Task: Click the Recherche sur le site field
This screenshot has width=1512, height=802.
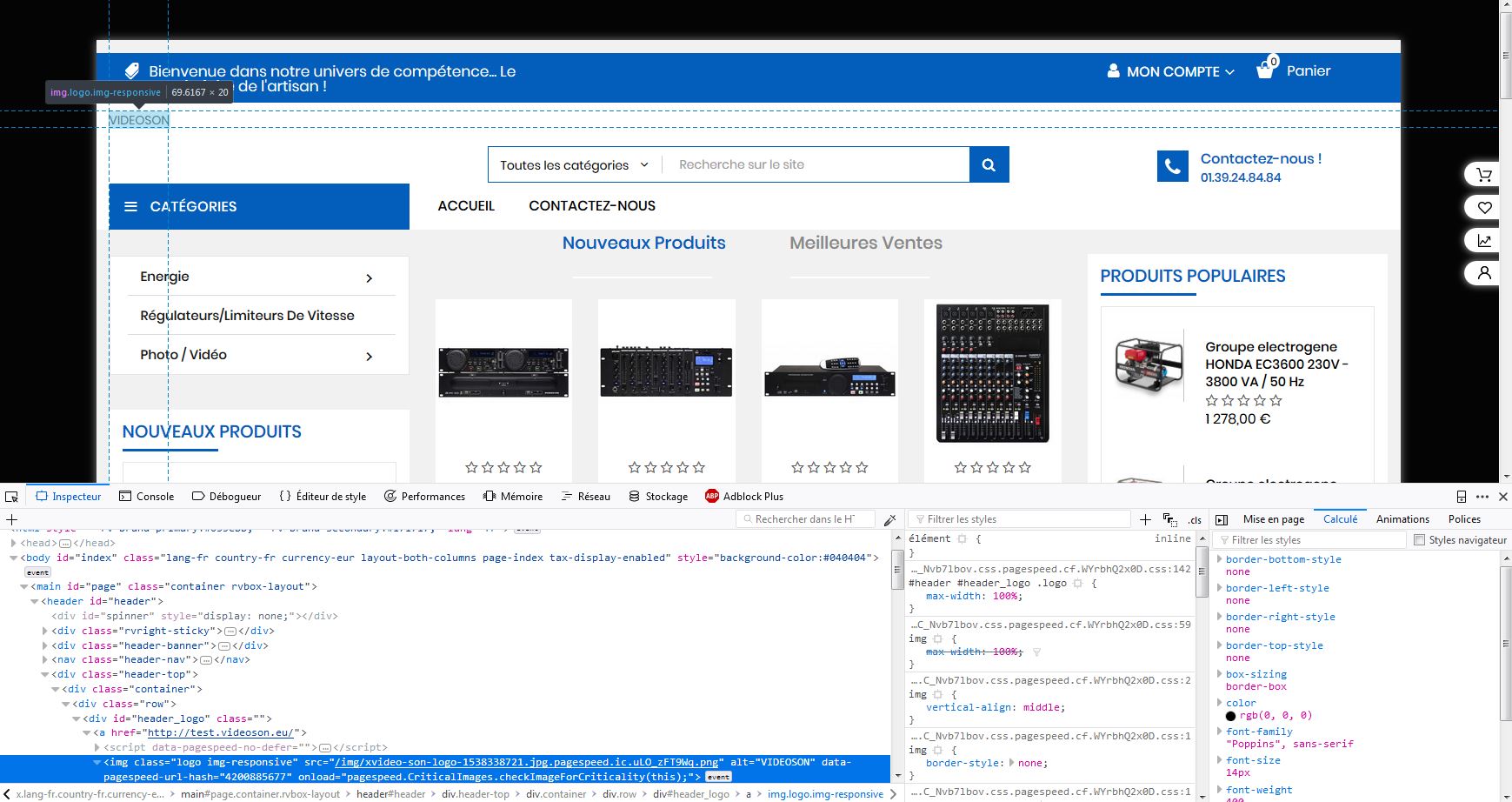Action: [816, 164]
